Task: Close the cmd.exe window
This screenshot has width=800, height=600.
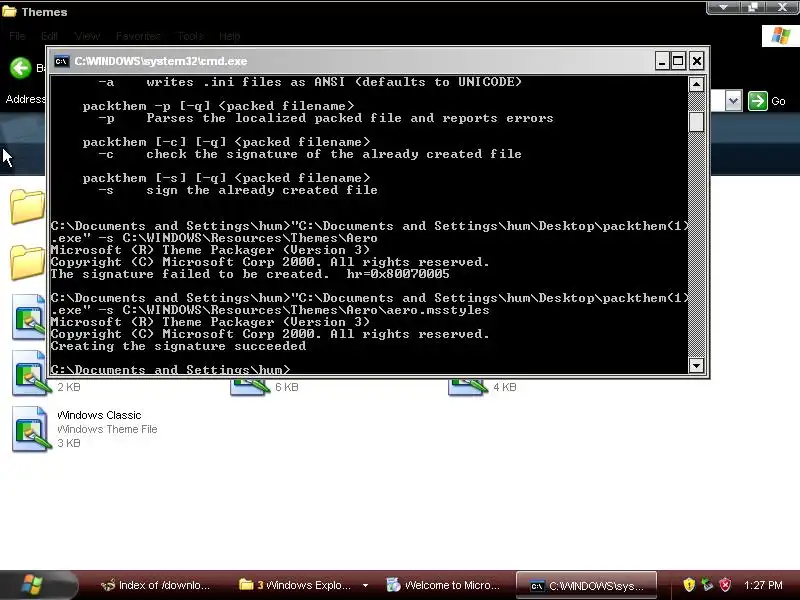Action: point(696,61)
